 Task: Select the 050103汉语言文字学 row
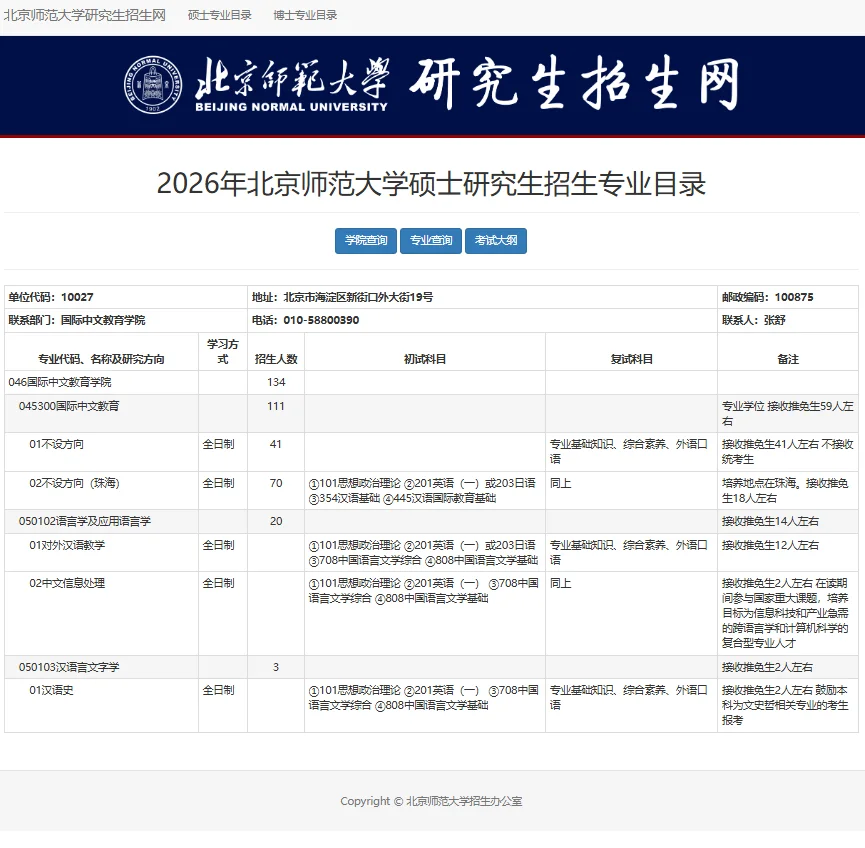431,667
